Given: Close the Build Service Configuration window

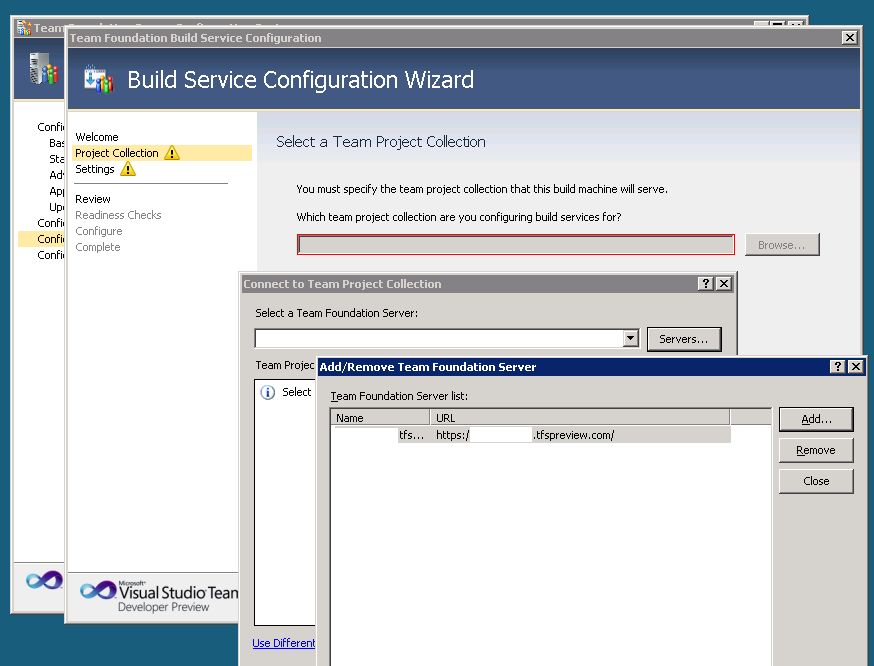Looking at the screenshot, I should pyautogui.click(x=849, y=38).
